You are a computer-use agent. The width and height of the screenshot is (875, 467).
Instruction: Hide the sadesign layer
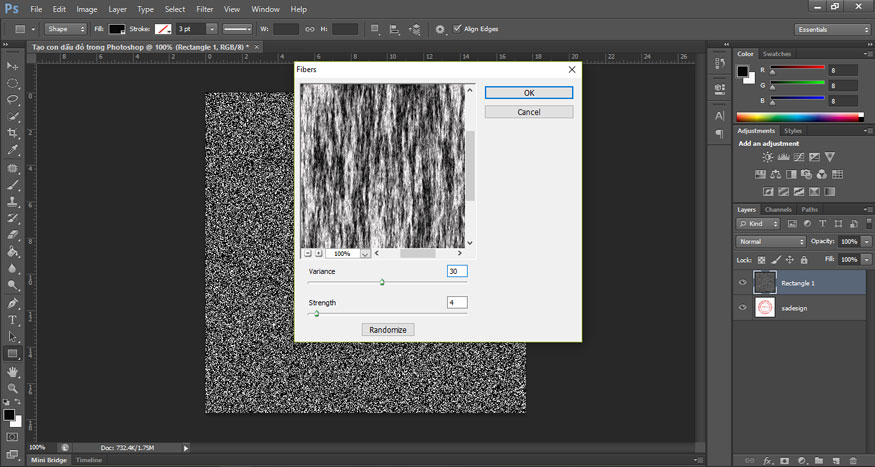(742, 307)
